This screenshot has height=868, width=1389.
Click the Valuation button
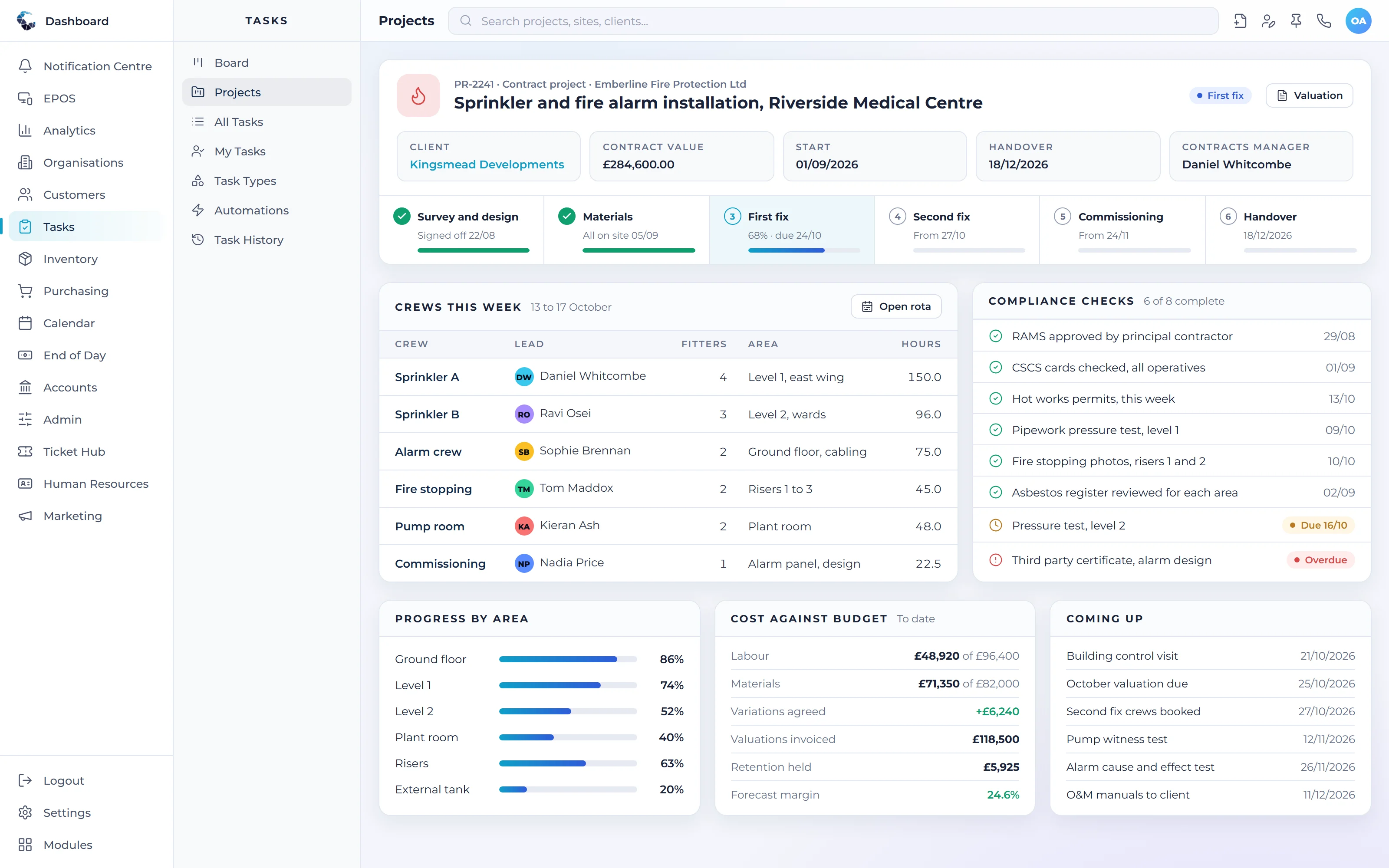[x=1309, y=95]
